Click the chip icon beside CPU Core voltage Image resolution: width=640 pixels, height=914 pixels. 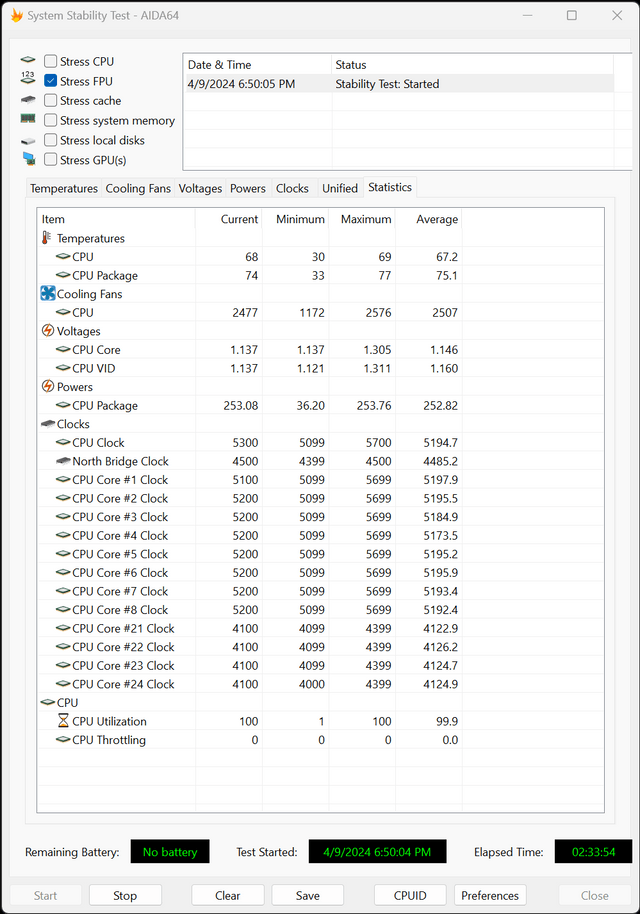tap(63, 349)
